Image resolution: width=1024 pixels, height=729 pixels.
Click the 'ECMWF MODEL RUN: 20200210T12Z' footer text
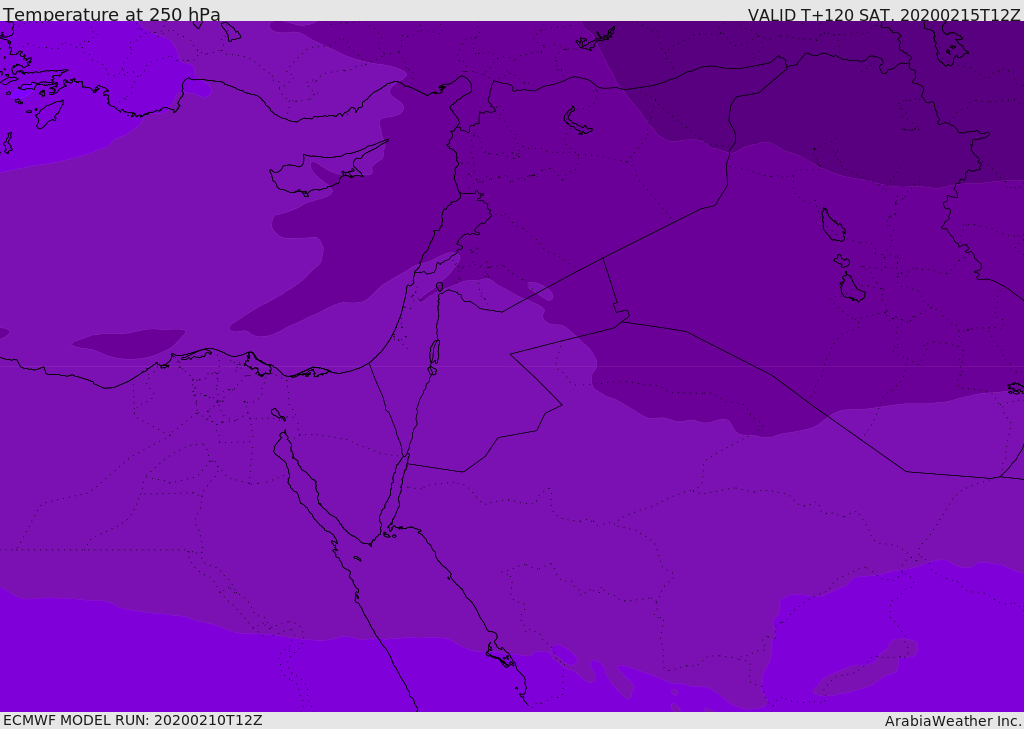coord(133,721)
